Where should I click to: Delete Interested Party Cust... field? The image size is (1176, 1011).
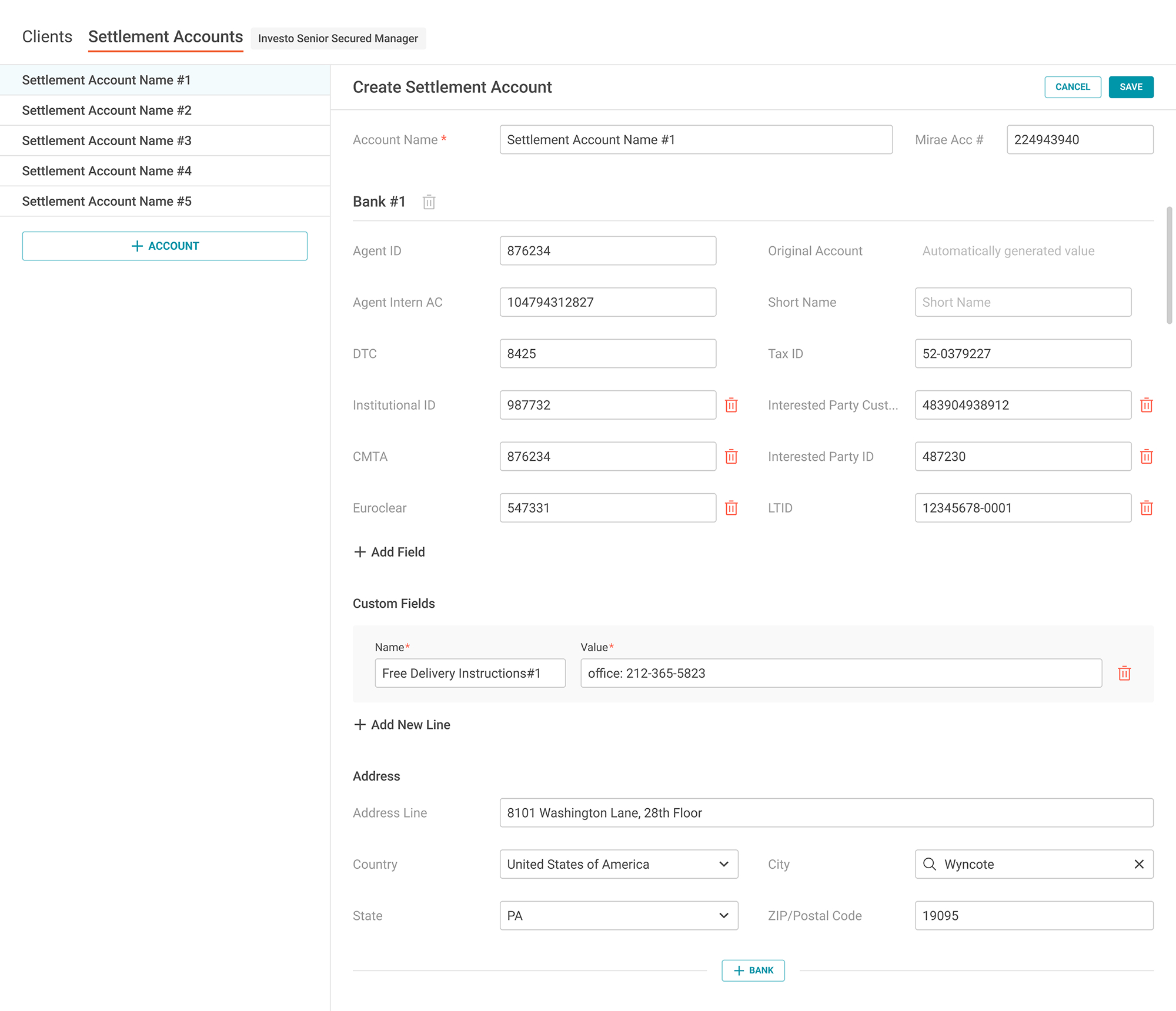click(x=1147, y=405)
